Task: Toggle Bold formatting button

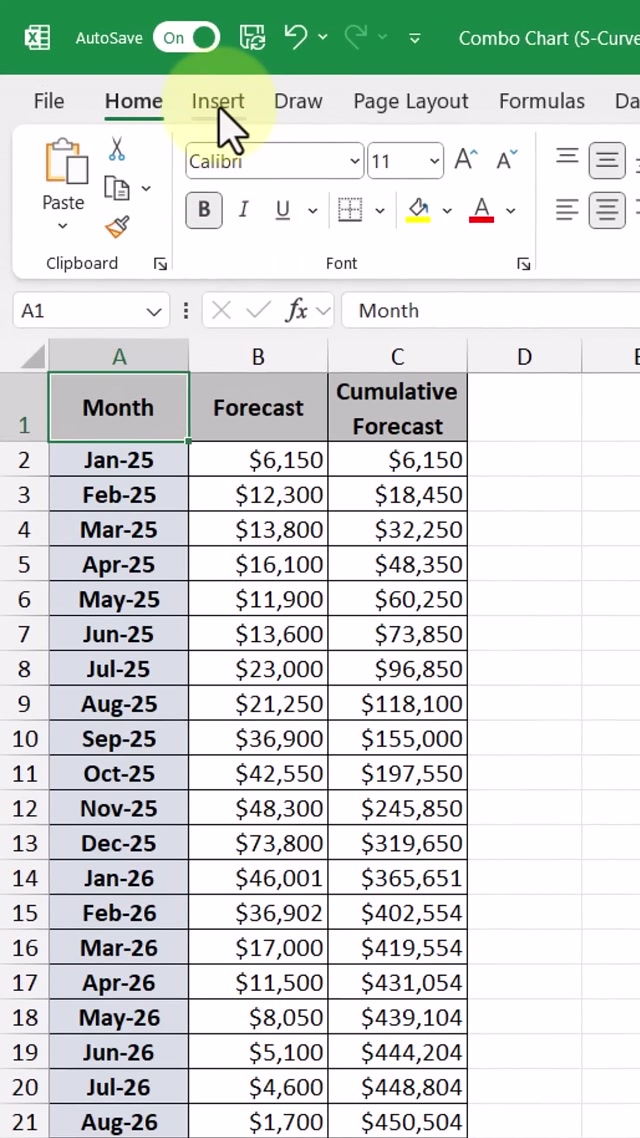Action: tap(204, 210)
